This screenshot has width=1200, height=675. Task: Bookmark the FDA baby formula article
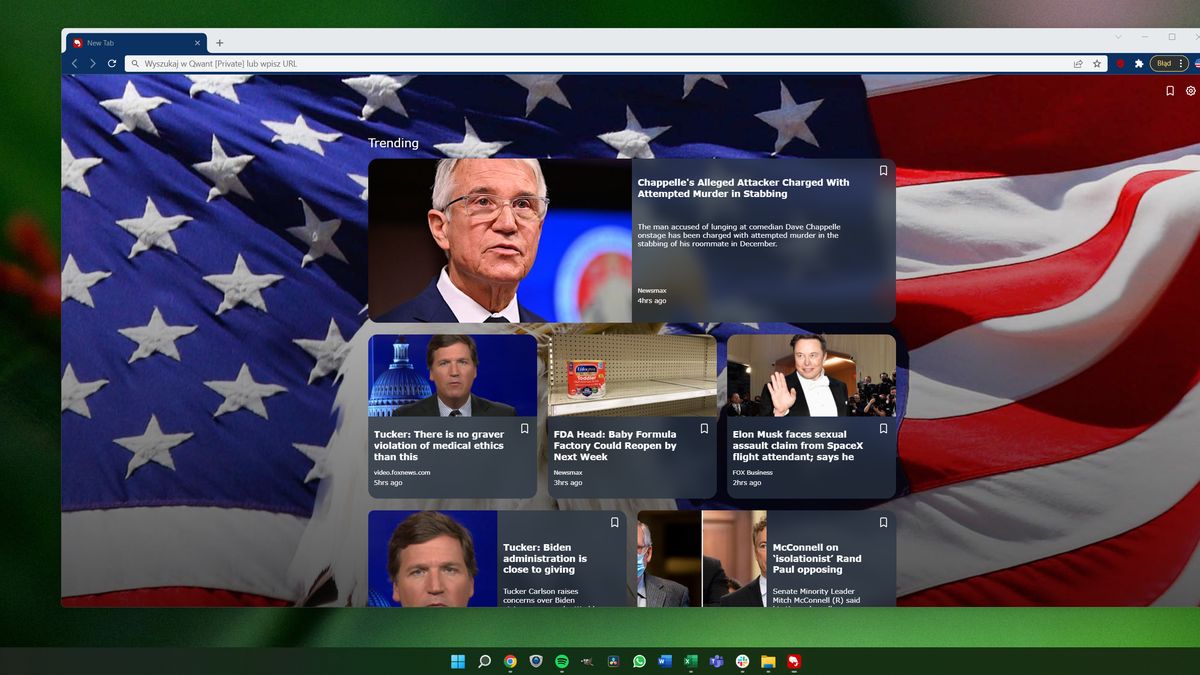(704, 428)
